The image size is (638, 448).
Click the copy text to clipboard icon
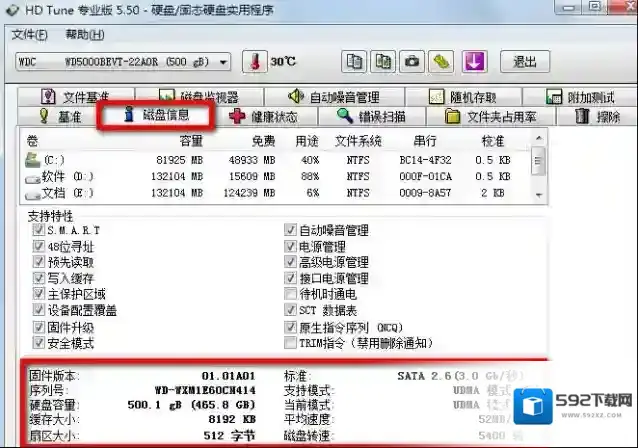point(354,62)
